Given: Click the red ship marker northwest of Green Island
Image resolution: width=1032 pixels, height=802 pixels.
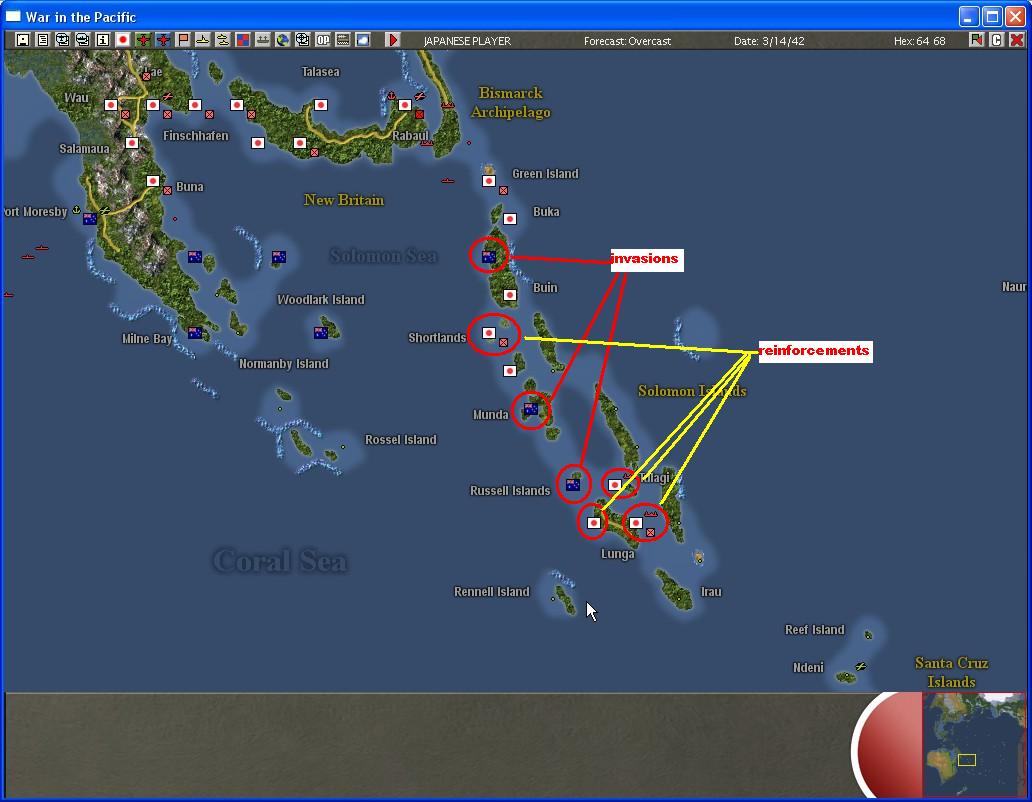Looking at the screenshot, I should pyautogui.click(x=448, y=180).
